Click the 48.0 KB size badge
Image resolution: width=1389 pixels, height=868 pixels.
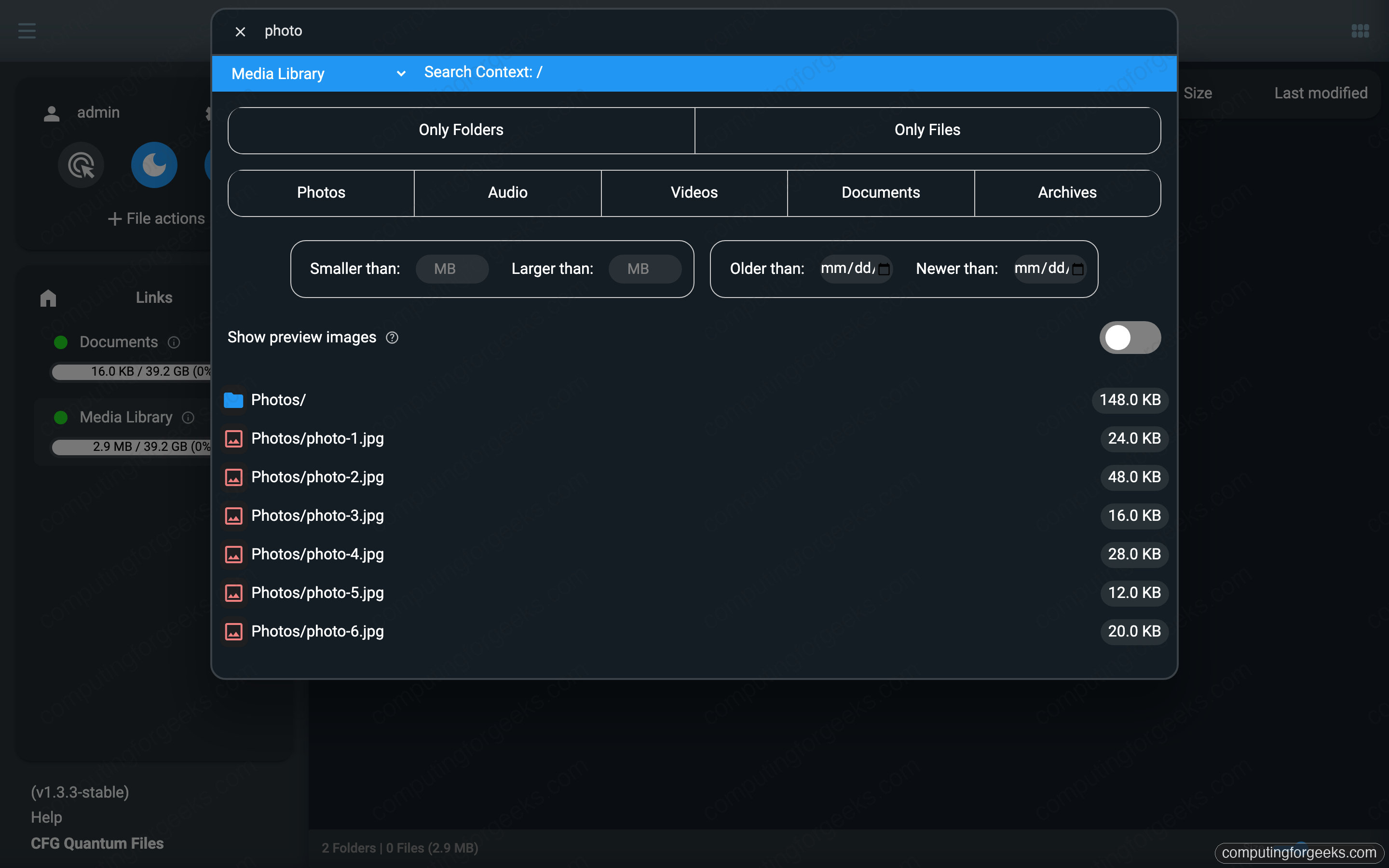click(1134, 477)
